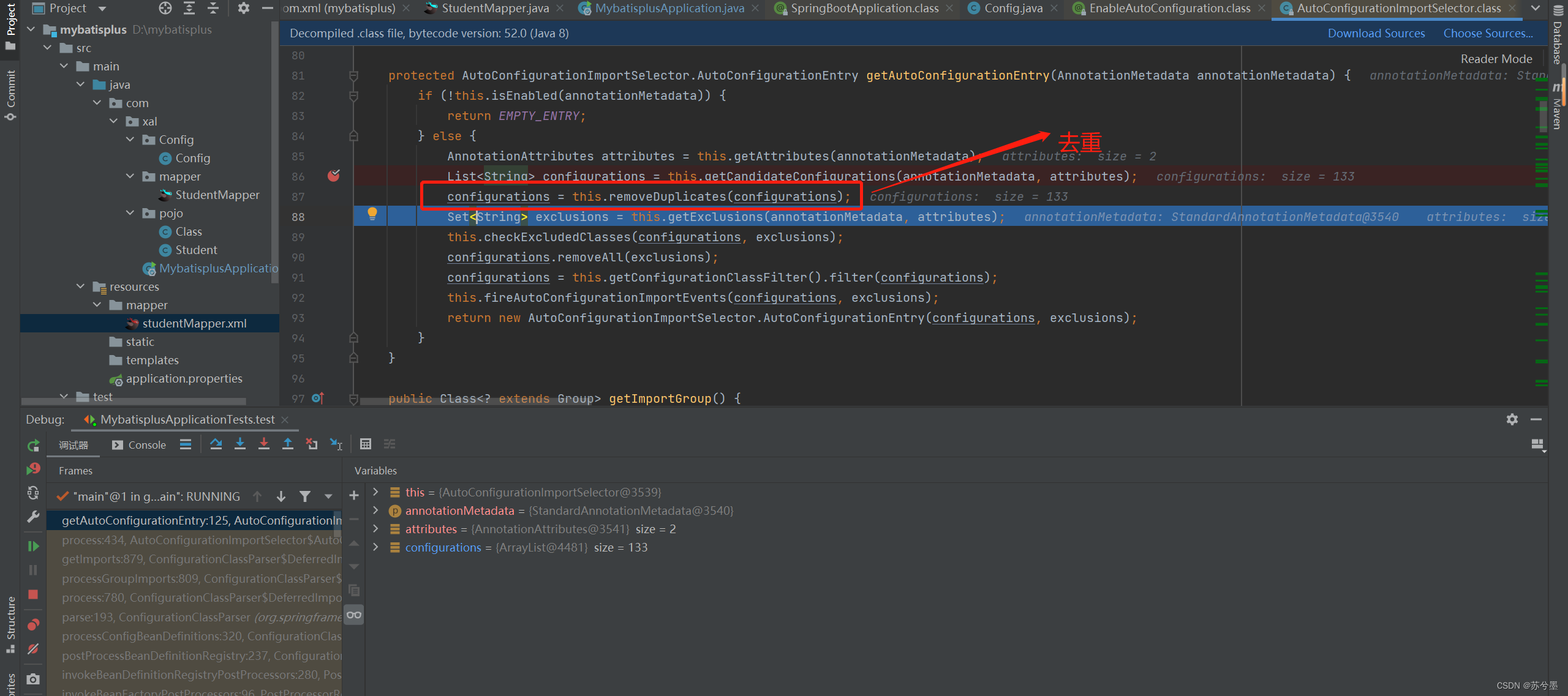Image resolution: width=1568 pixels, height=696 pixels.
Task: Open the thread selector dropdown arrow
Action: coord(328,496)
